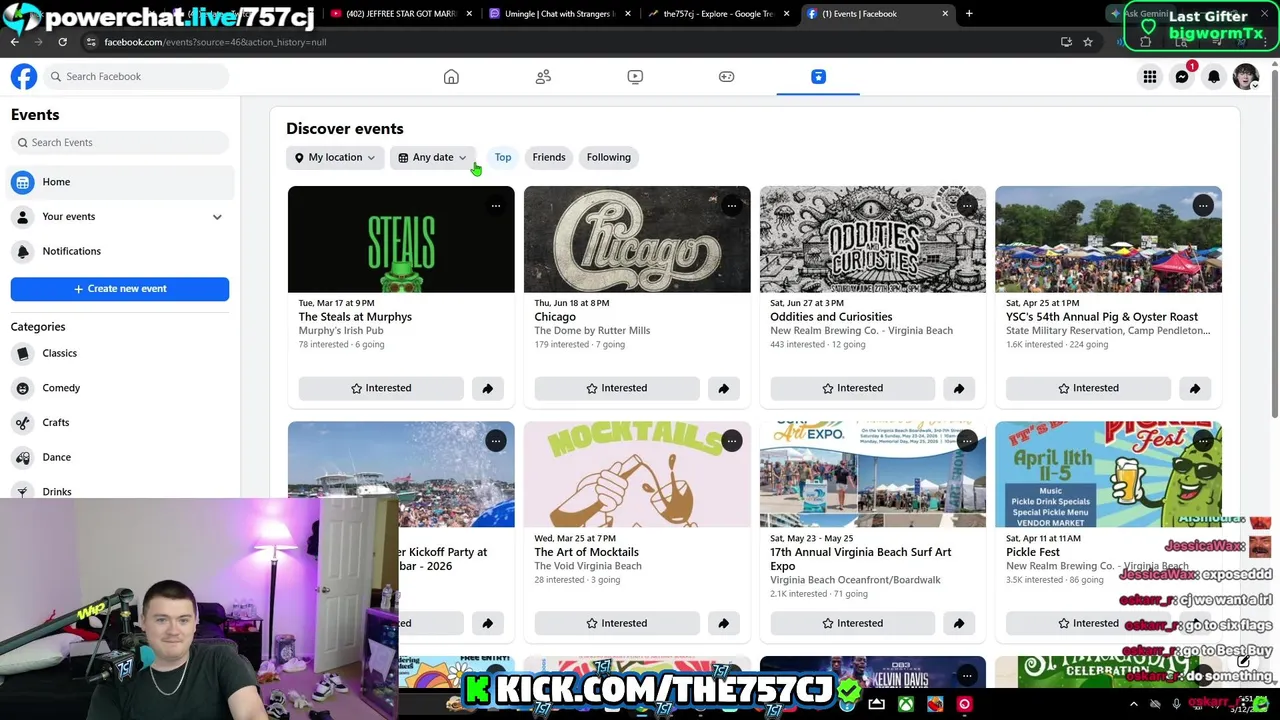Open the Mocktails event cover image
The width and height of the screenshot is (1280, 720).
point(637,474)
